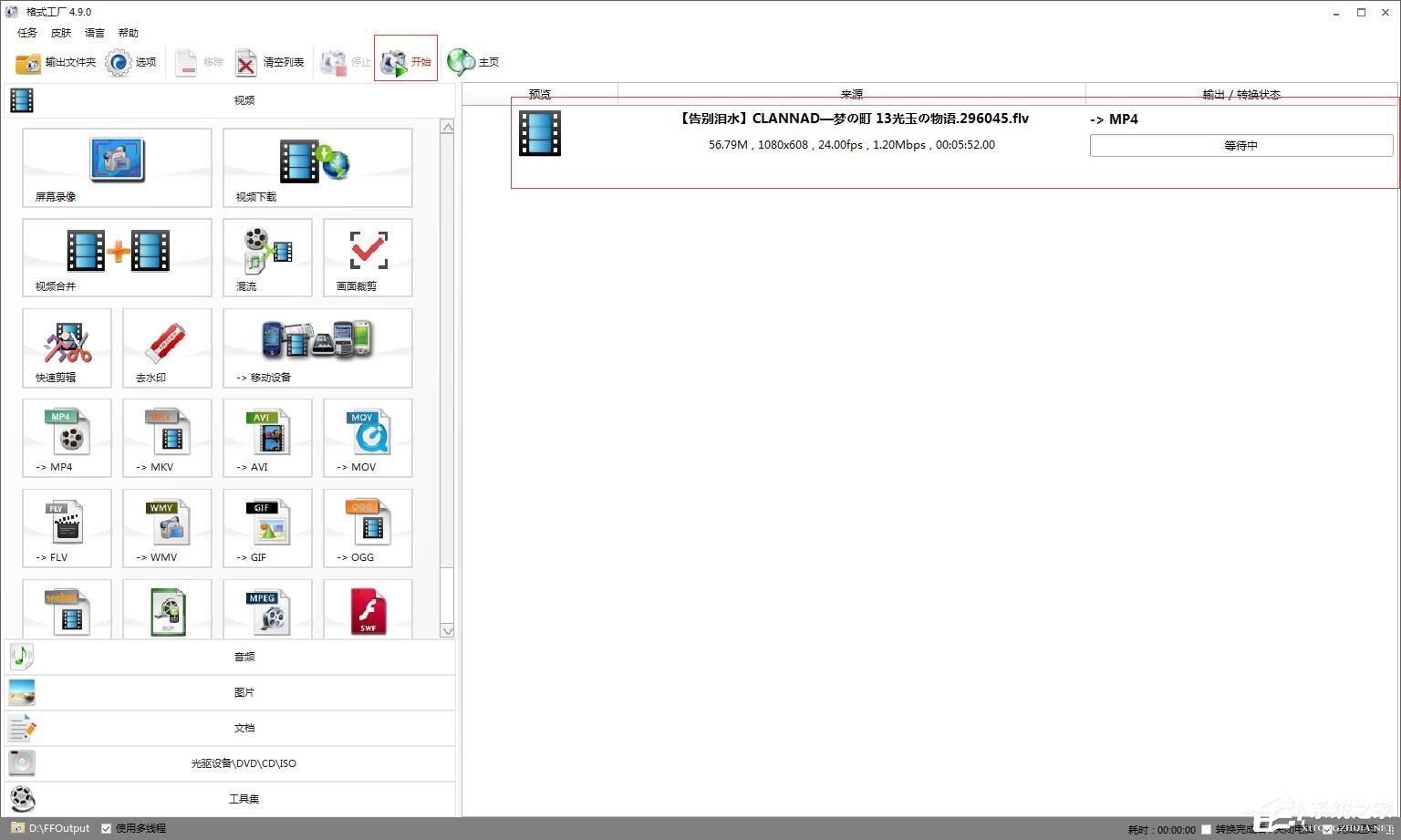Select the remove watermark (去水印) tool
The height and width of the screenshot is (840, 1401).
[x=167, y=347]
